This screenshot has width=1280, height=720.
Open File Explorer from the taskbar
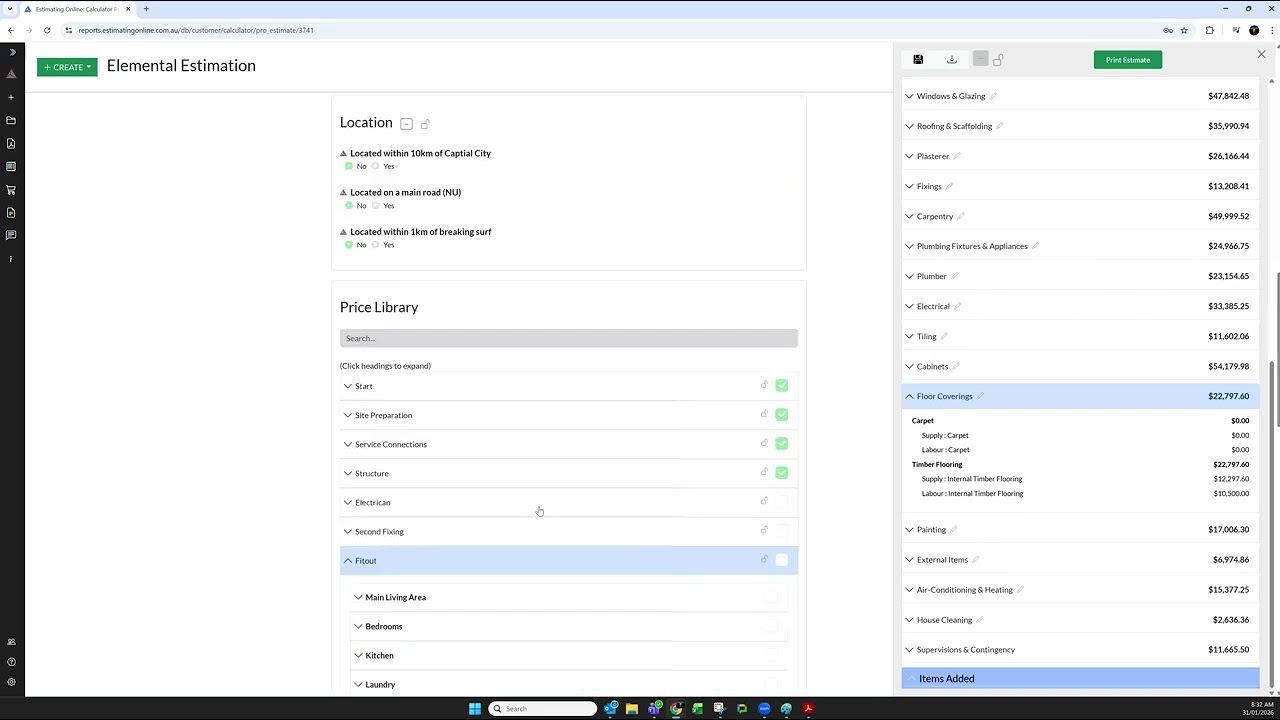tap(632, 709)
